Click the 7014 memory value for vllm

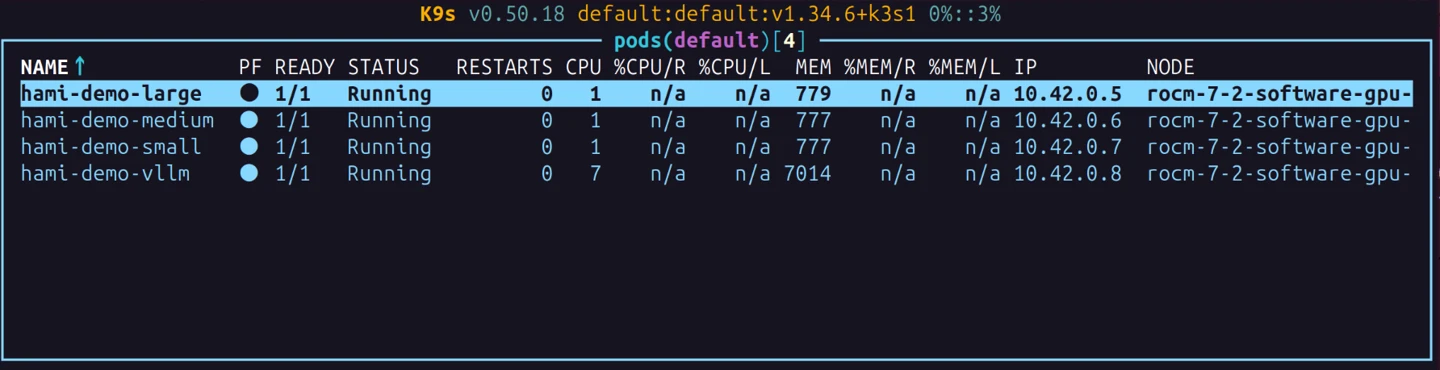tap(807, 174)
